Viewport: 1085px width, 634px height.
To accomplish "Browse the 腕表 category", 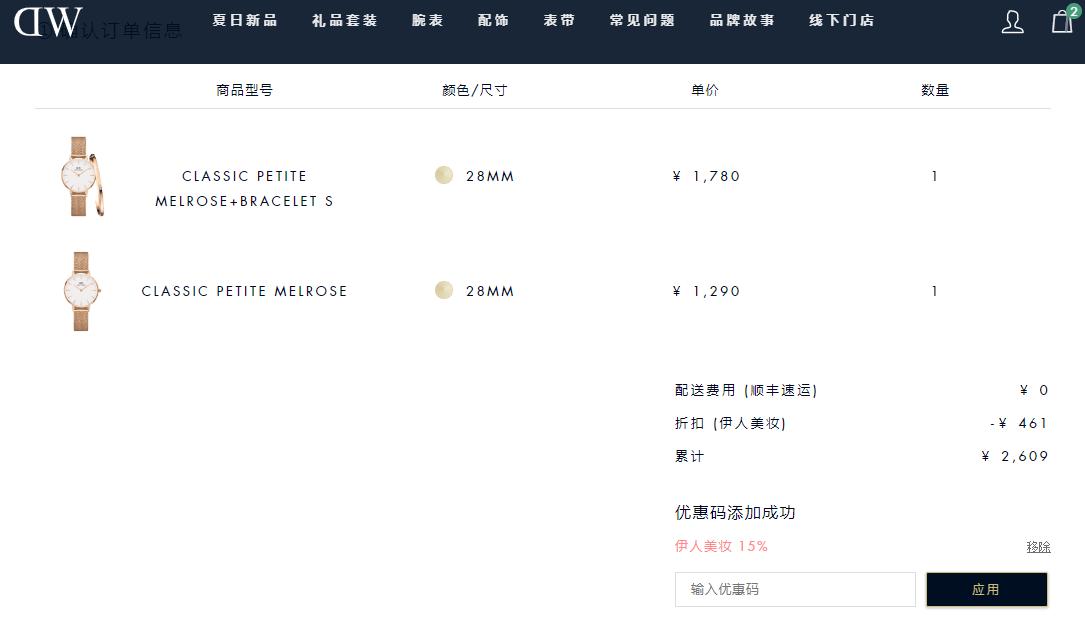I will (427, 20).
